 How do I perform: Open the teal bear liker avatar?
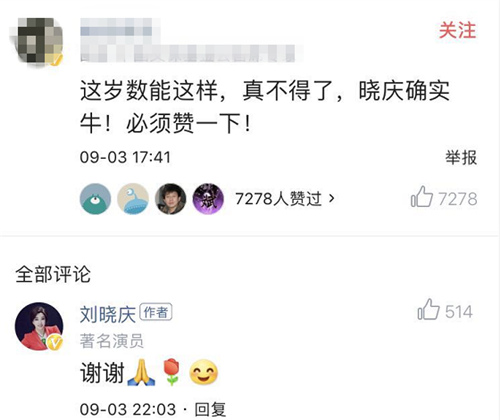(95, 199)
